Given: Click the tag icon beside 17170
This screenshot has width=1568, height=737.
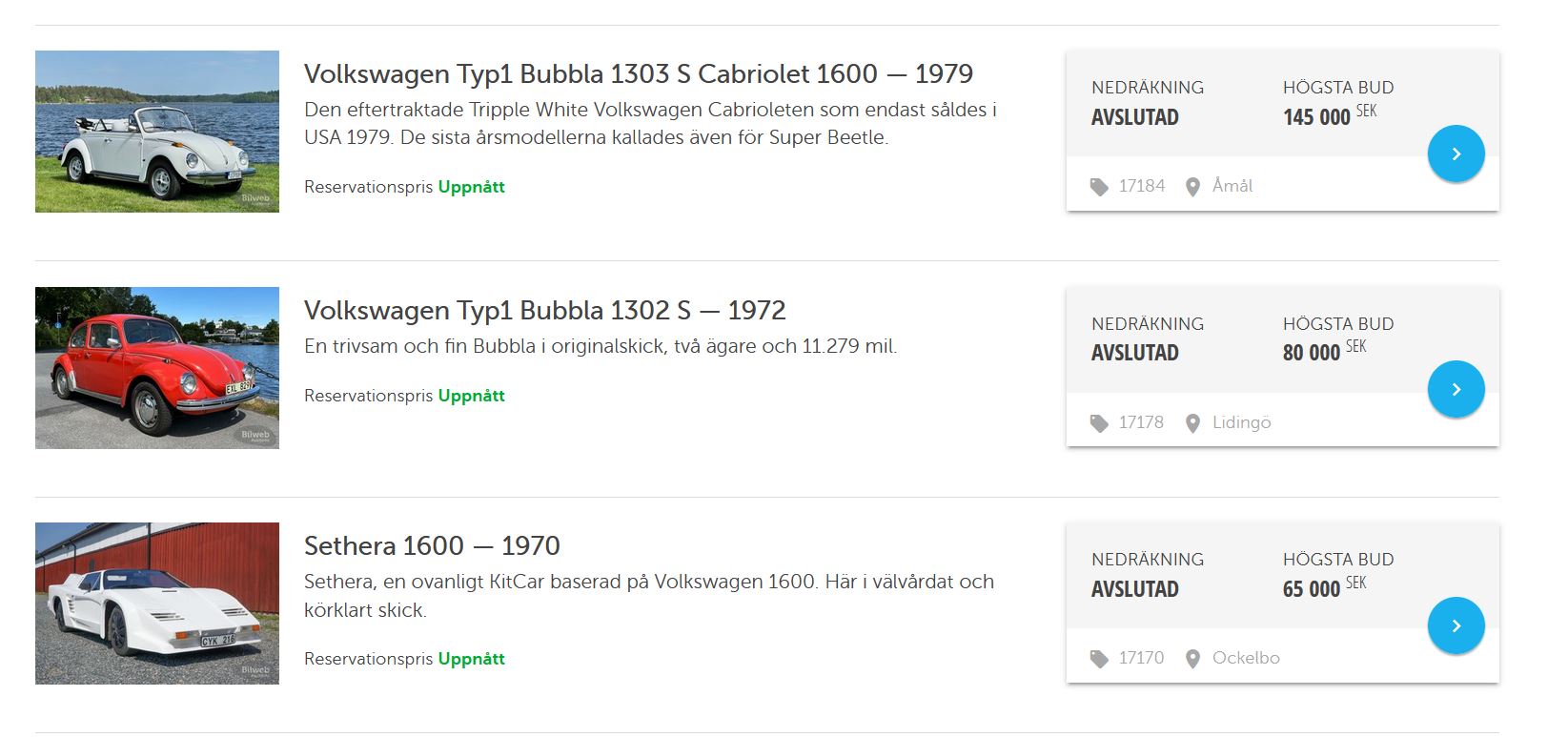Looking at the screenshot, I should [x=1099, y=659].
